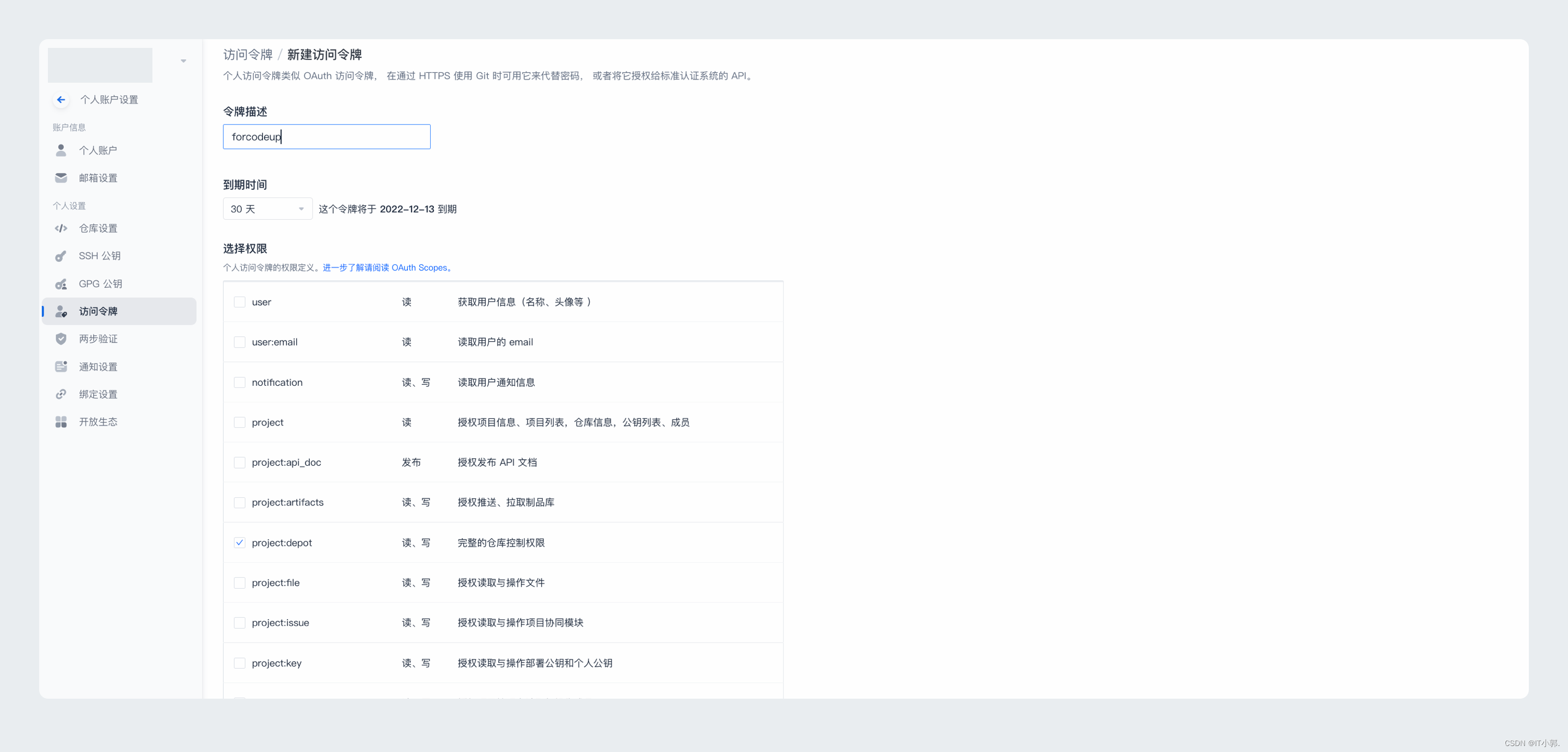Uncheck the project:depot checkbox
Viewport: 1568px width, 752px height.
240,543
